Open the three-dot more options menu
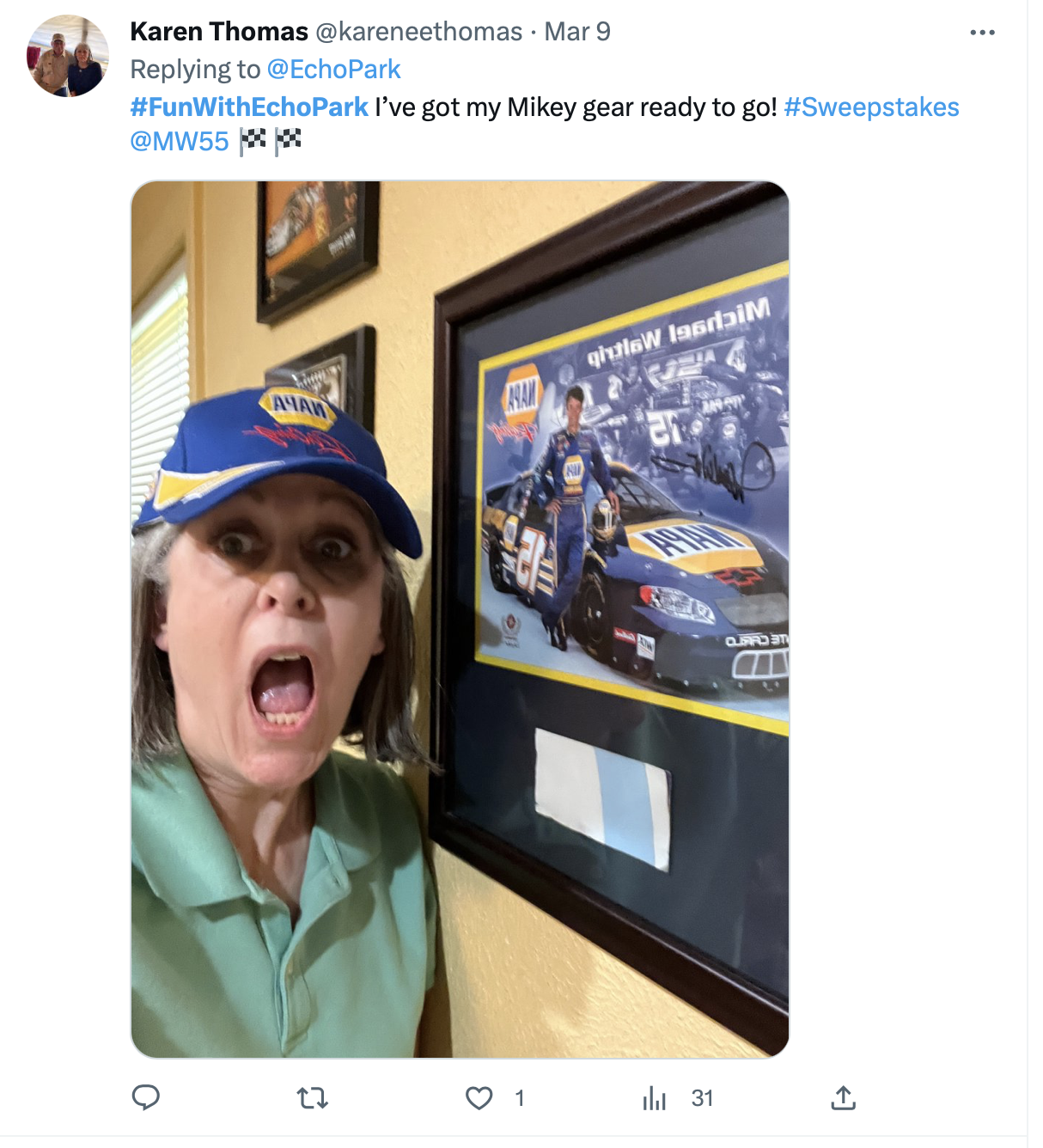Screen dimensions: 1043x1148 [982, 33]
